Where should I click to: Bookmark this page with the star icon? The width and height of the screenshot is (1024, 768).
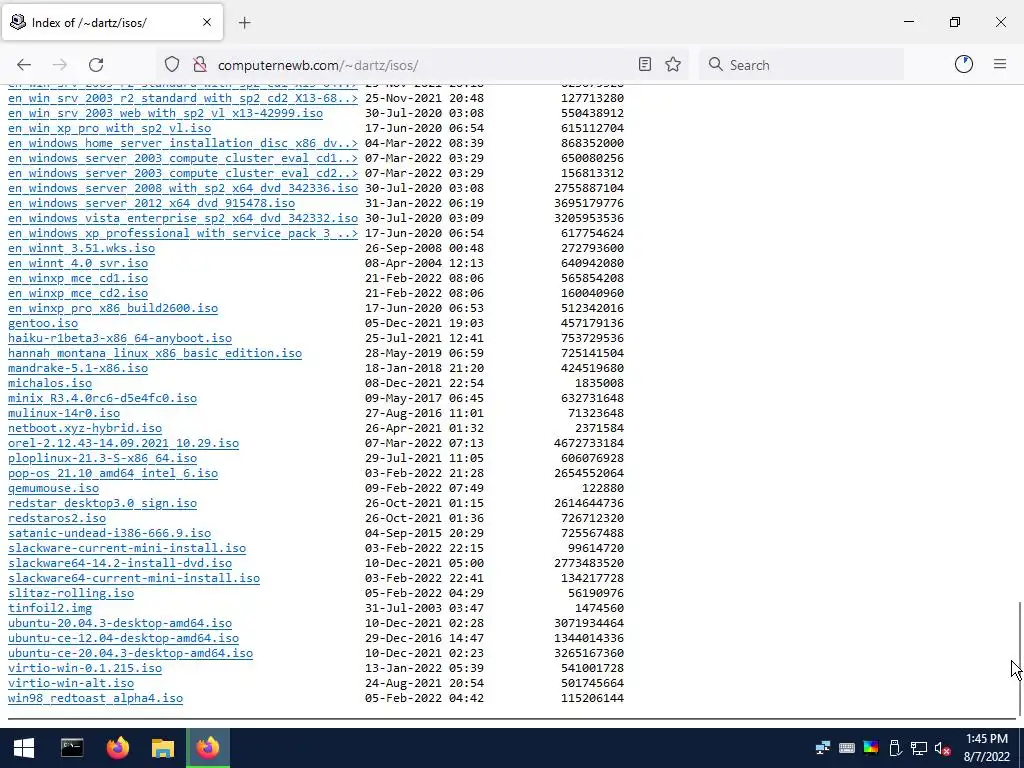click(x=673, y=65)
